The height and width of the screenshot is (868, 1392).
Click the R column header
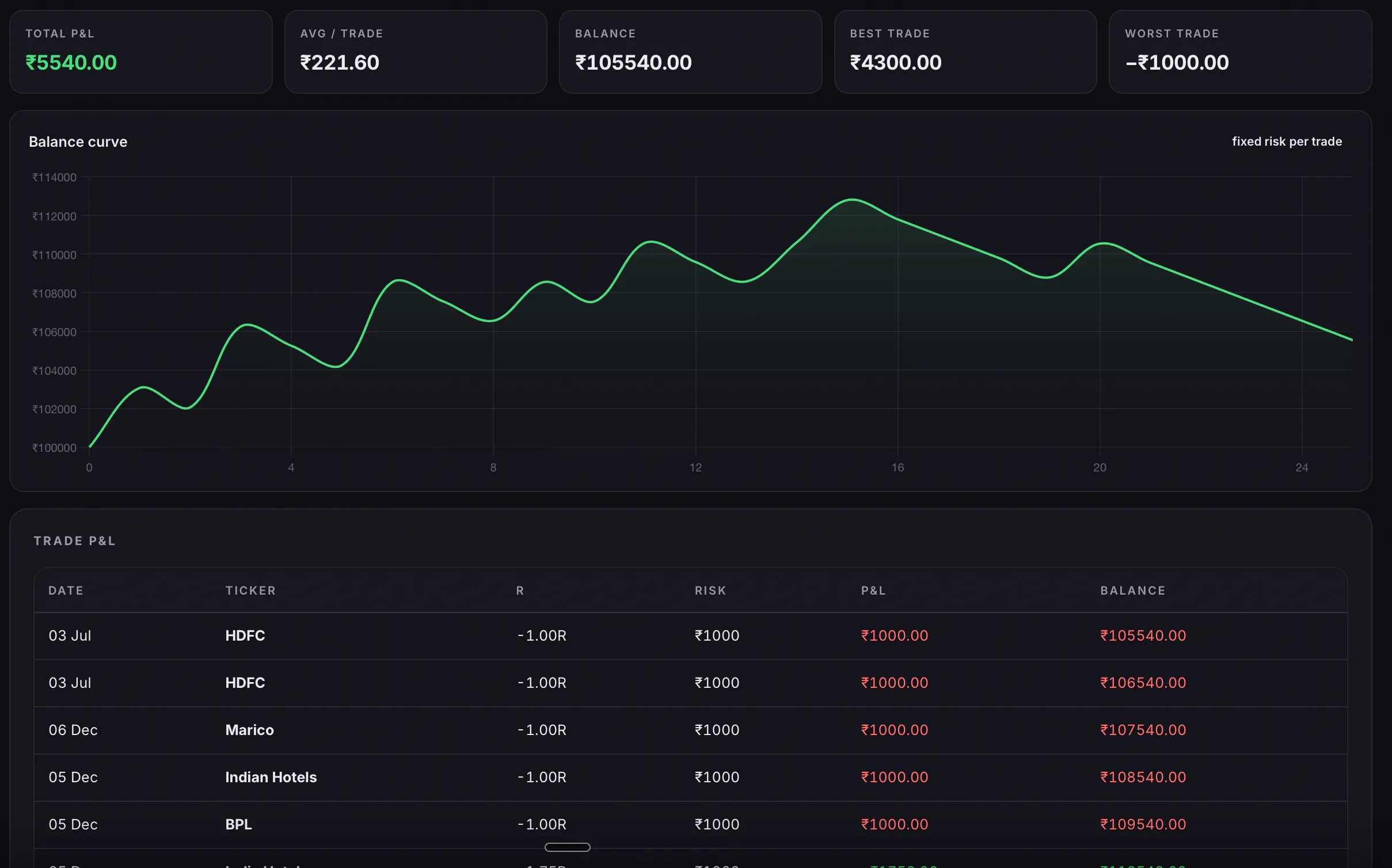point(520,591)
